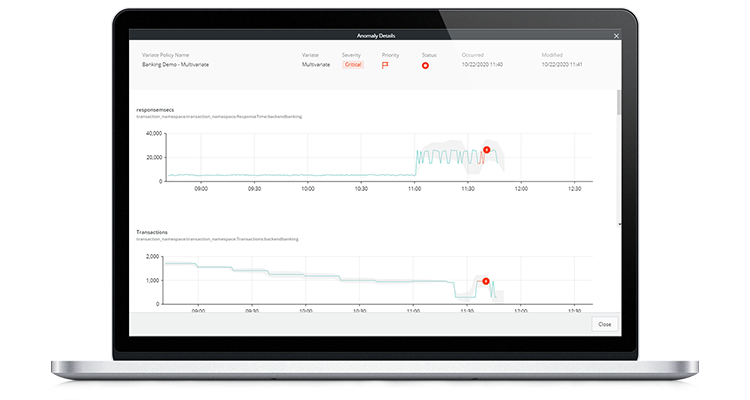
Task: Click the responsemsecs chart title
Action: tap(155, 110)
